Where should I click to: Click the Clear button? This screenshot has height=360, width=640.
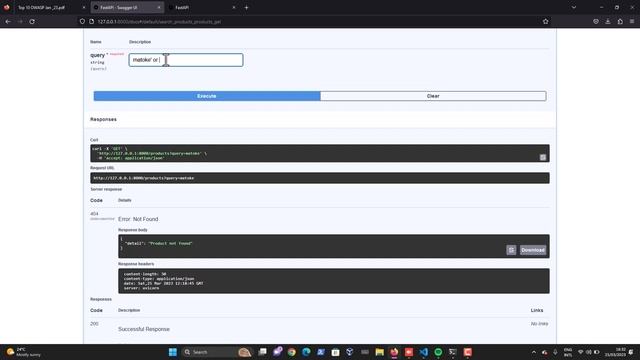(433, 96)
